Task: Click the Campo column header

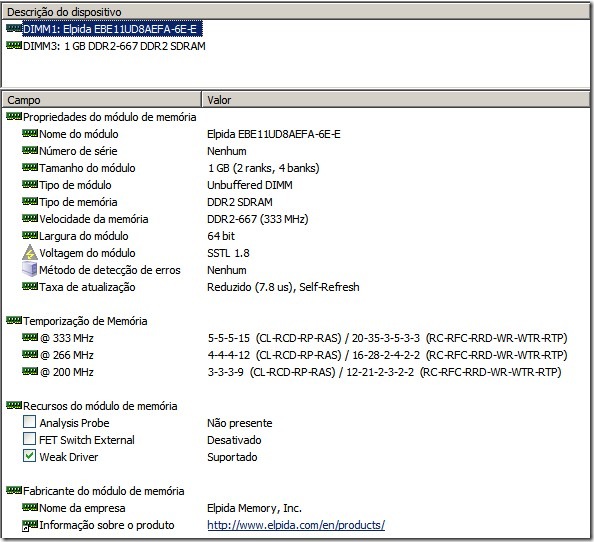Action: click(x=102, y=100)
